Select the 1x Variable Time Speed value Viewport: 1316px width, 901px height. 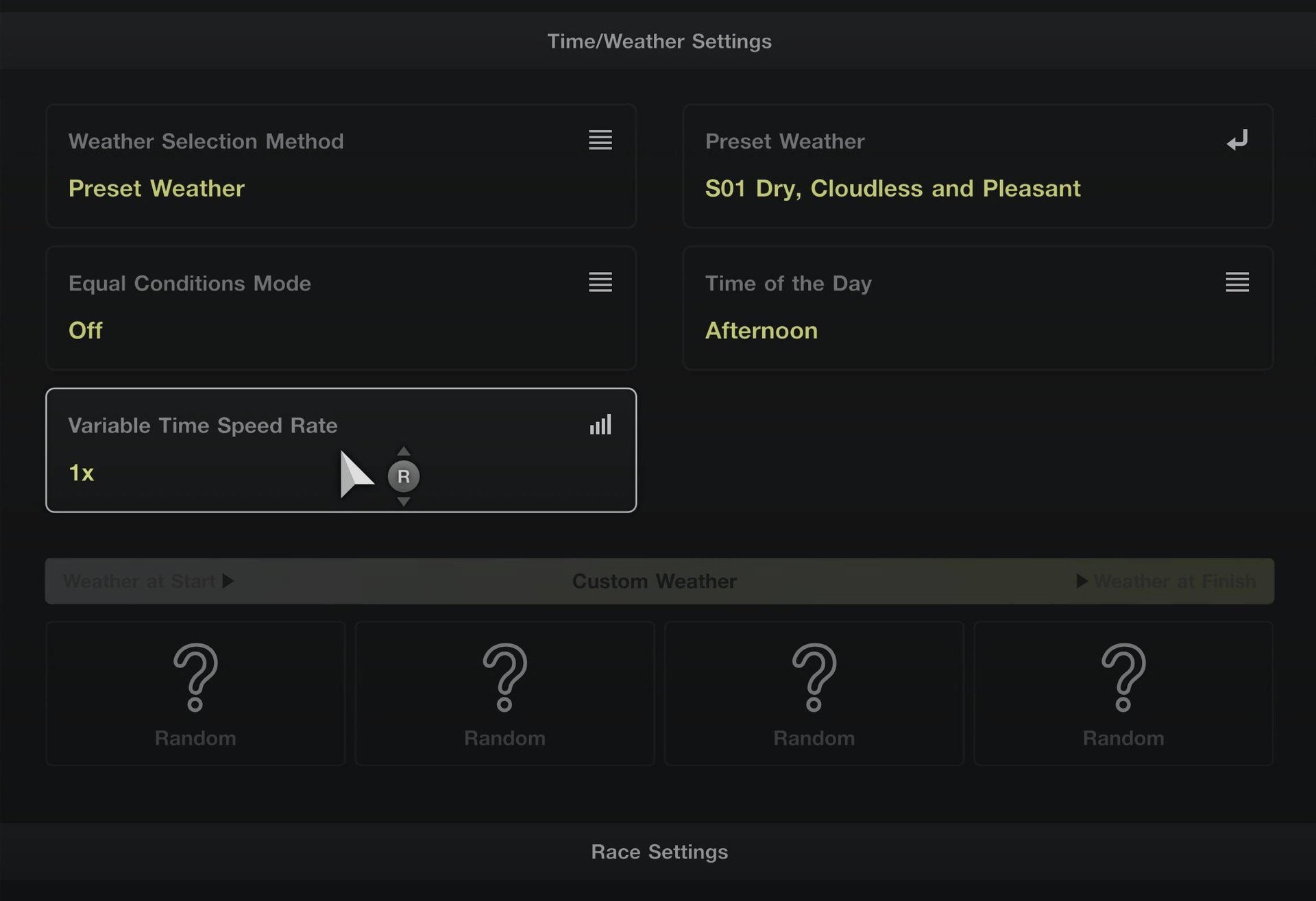point(82,473)
